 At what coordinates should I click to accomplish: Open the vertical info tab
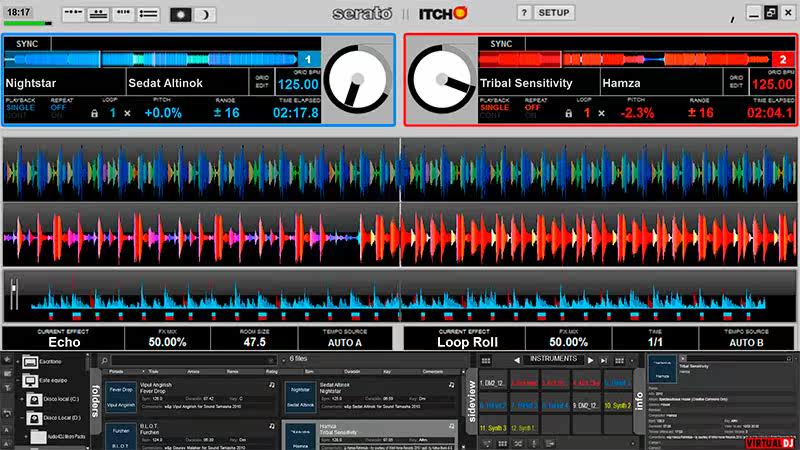(x=640, y=401)
